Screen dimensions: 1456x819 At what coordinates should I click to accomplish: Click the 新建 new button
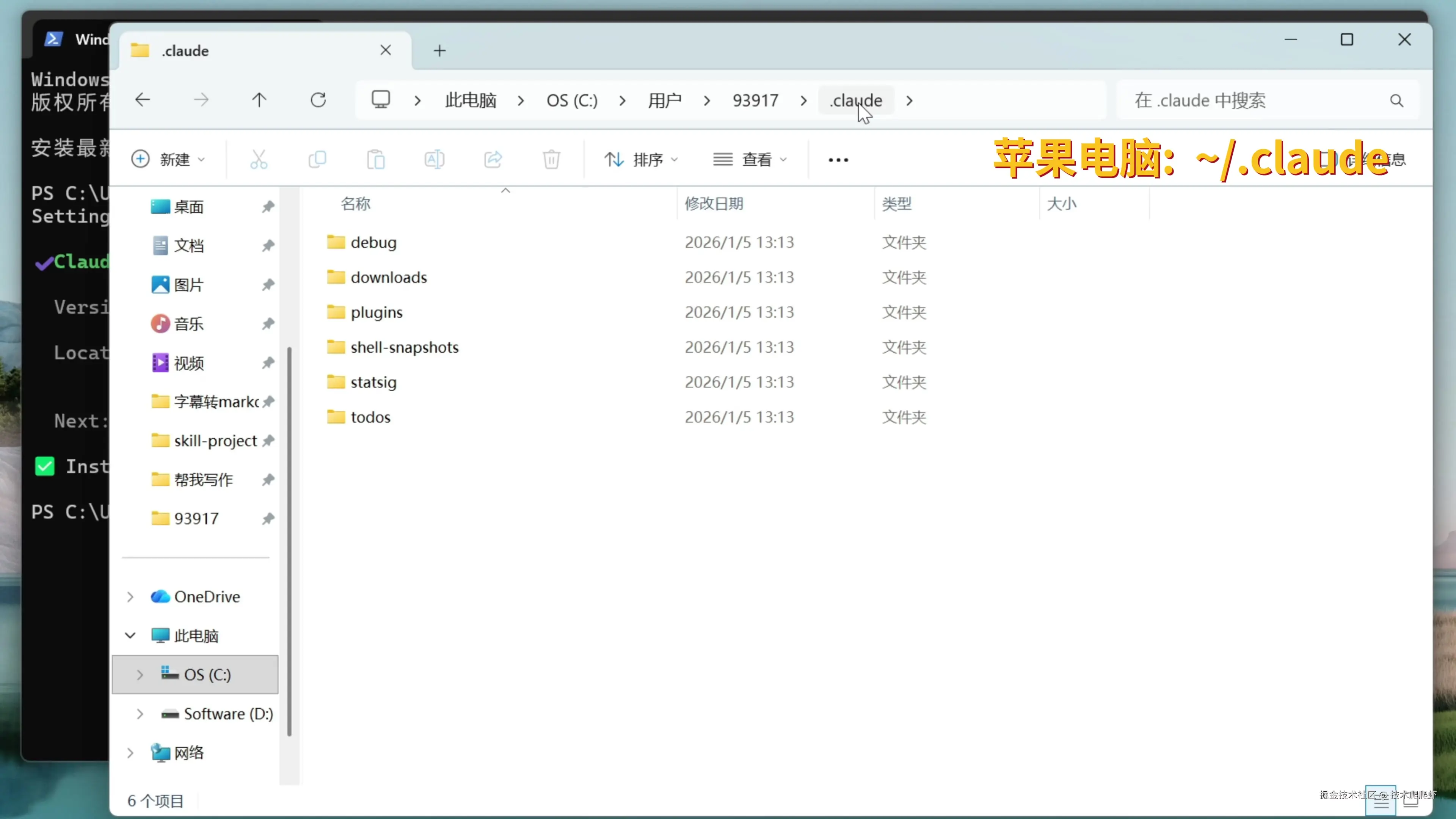pos(167,159)
